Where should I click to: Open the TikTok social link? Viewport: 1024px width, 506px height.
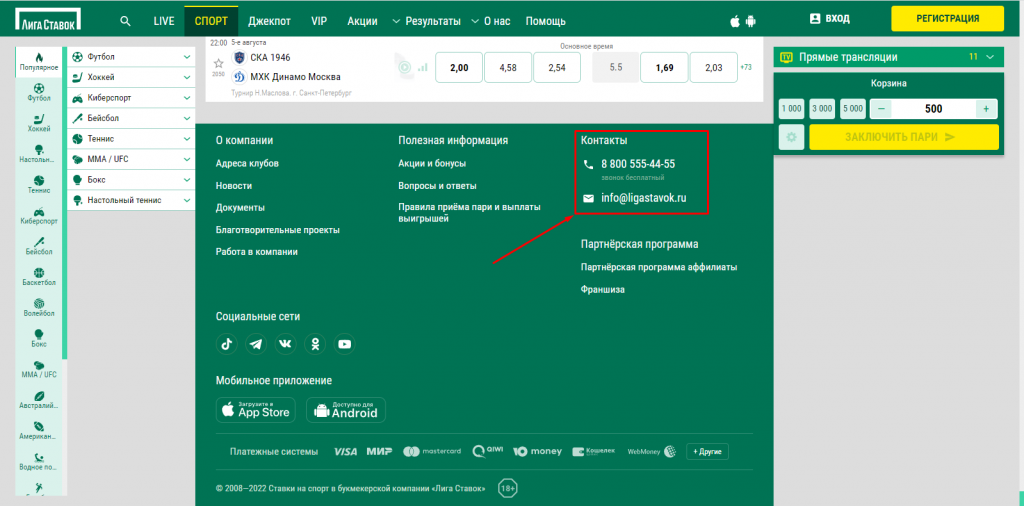coord(227,344)
